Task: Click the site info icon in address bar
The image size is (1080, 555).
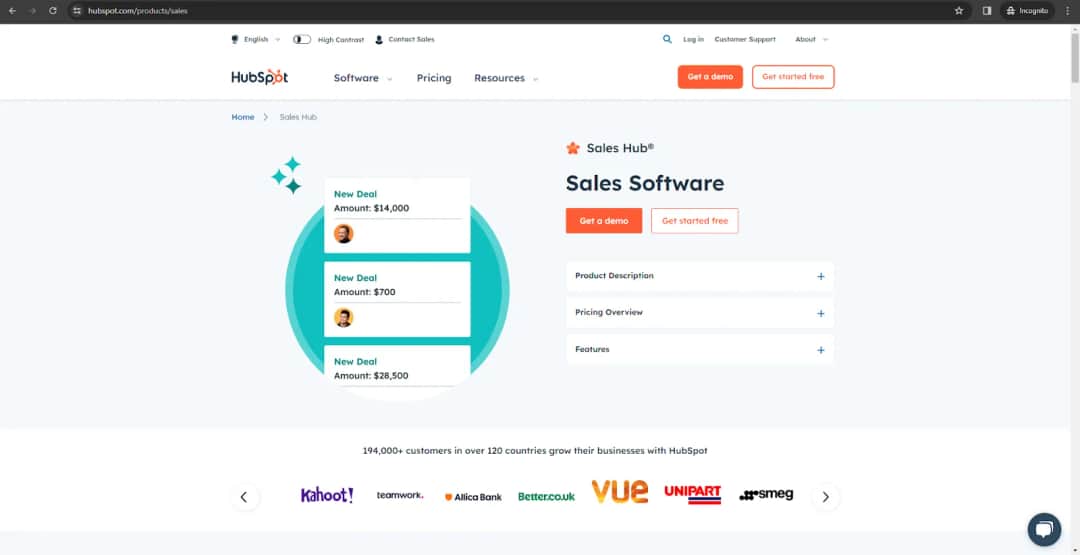Action: [76, 11]
